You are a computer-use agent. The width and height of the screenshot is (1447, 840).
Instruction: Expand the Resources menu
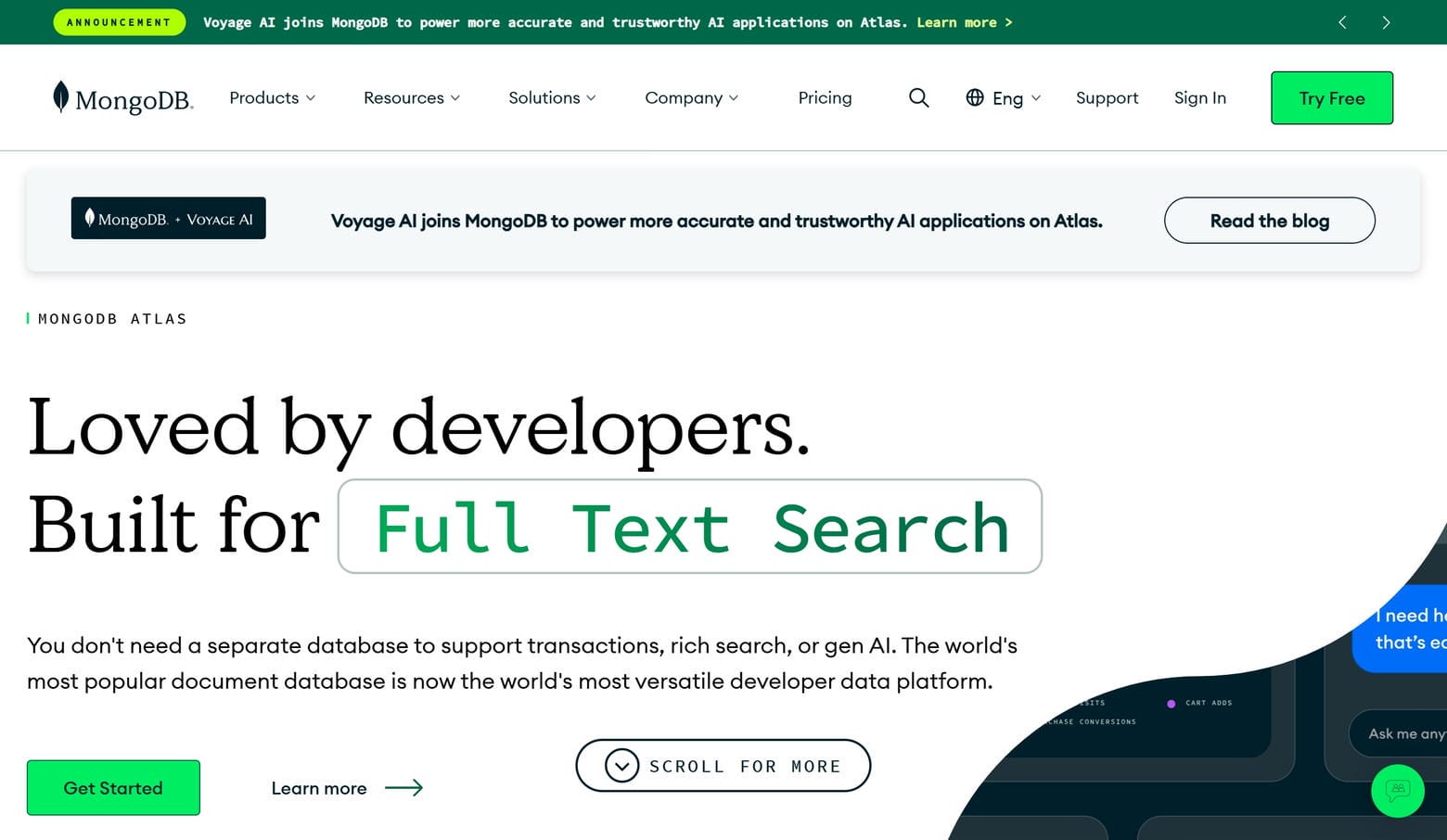click(x=412, y=97)
